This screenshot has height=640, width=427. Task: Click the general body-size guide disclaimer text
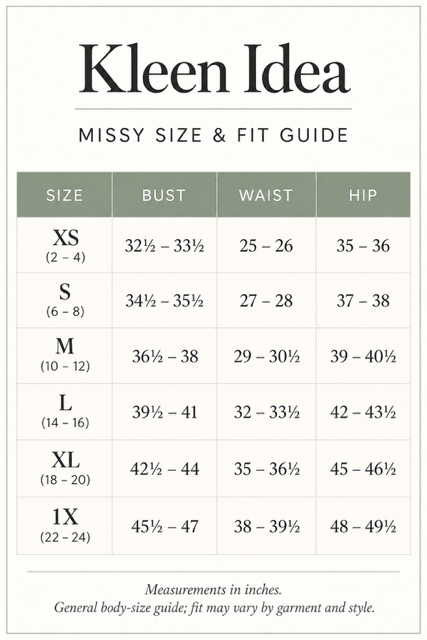pos(214,608)
